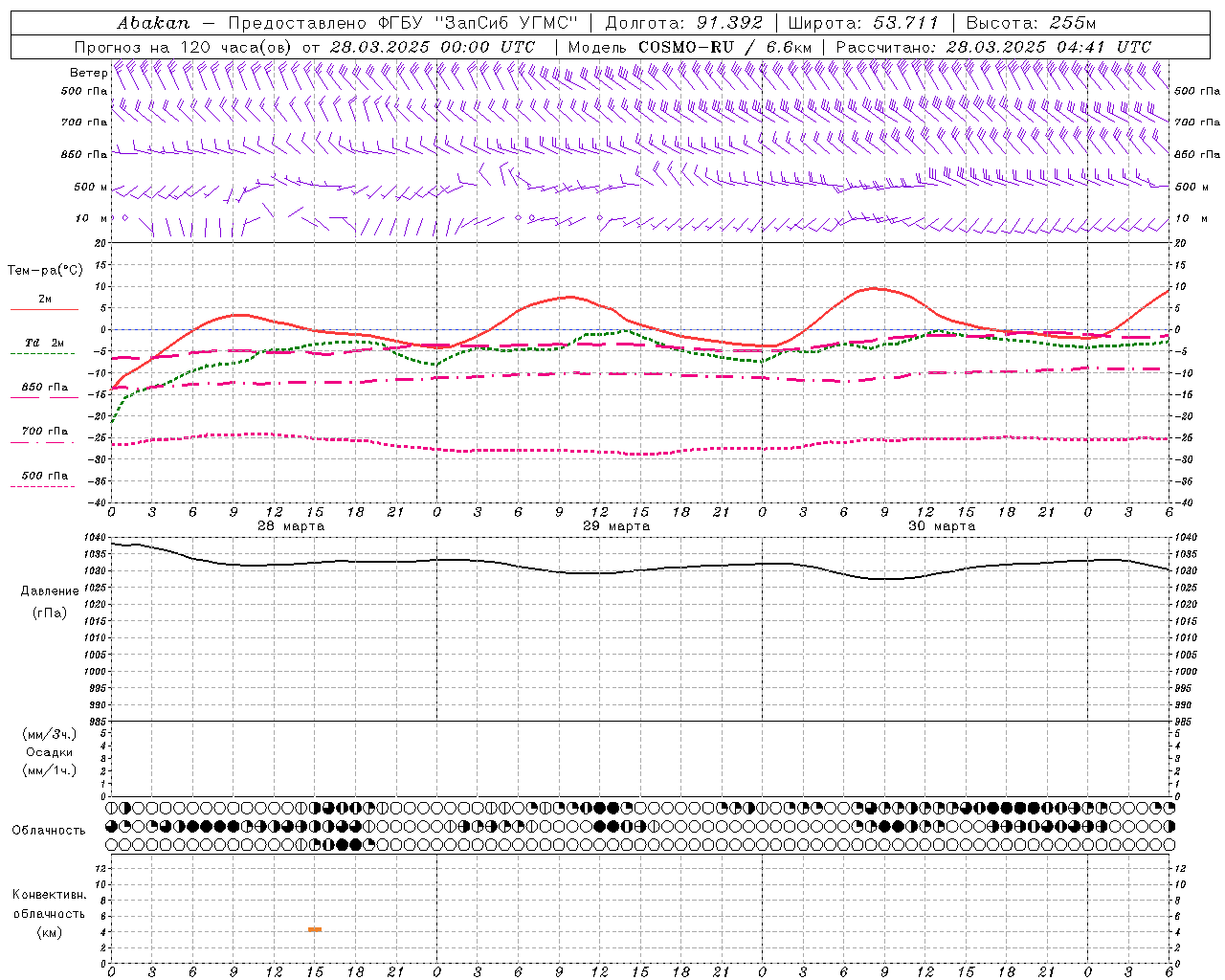Viewport: 1225px width, 980px height.
Task: Click the Td 2м dew point legend label
Action: point(45,343)
